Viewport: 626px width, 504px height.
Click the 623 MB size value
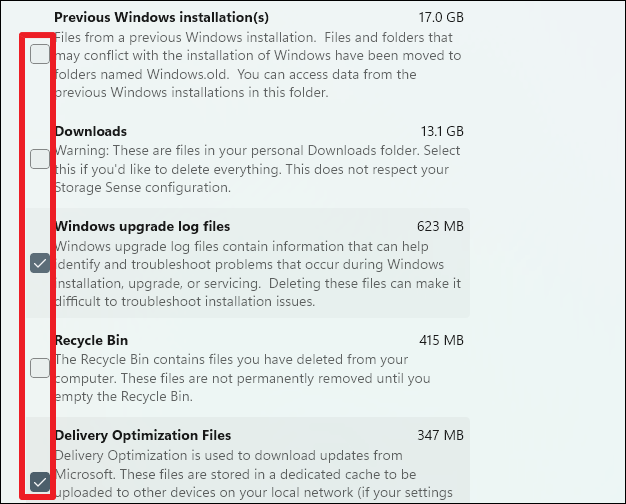441,226
